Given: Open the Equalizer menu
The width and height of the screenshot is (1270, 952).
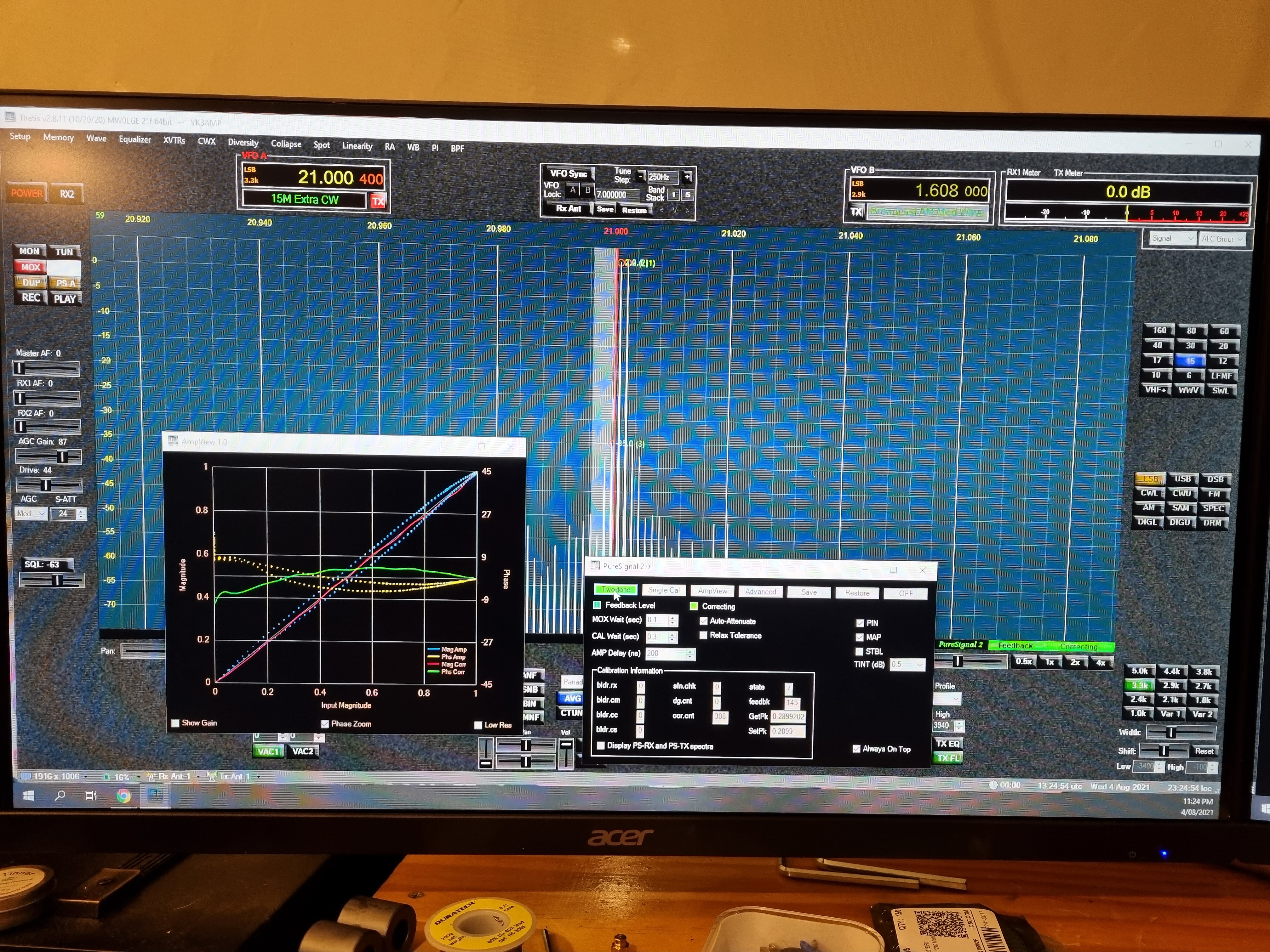Looking at the screenshot, I should (x=134, y=139).
